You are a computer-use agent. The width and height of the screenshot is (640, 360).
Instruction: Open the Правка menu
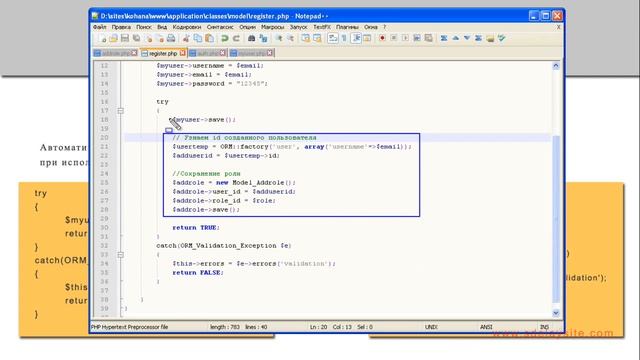[x=121, y=27]
